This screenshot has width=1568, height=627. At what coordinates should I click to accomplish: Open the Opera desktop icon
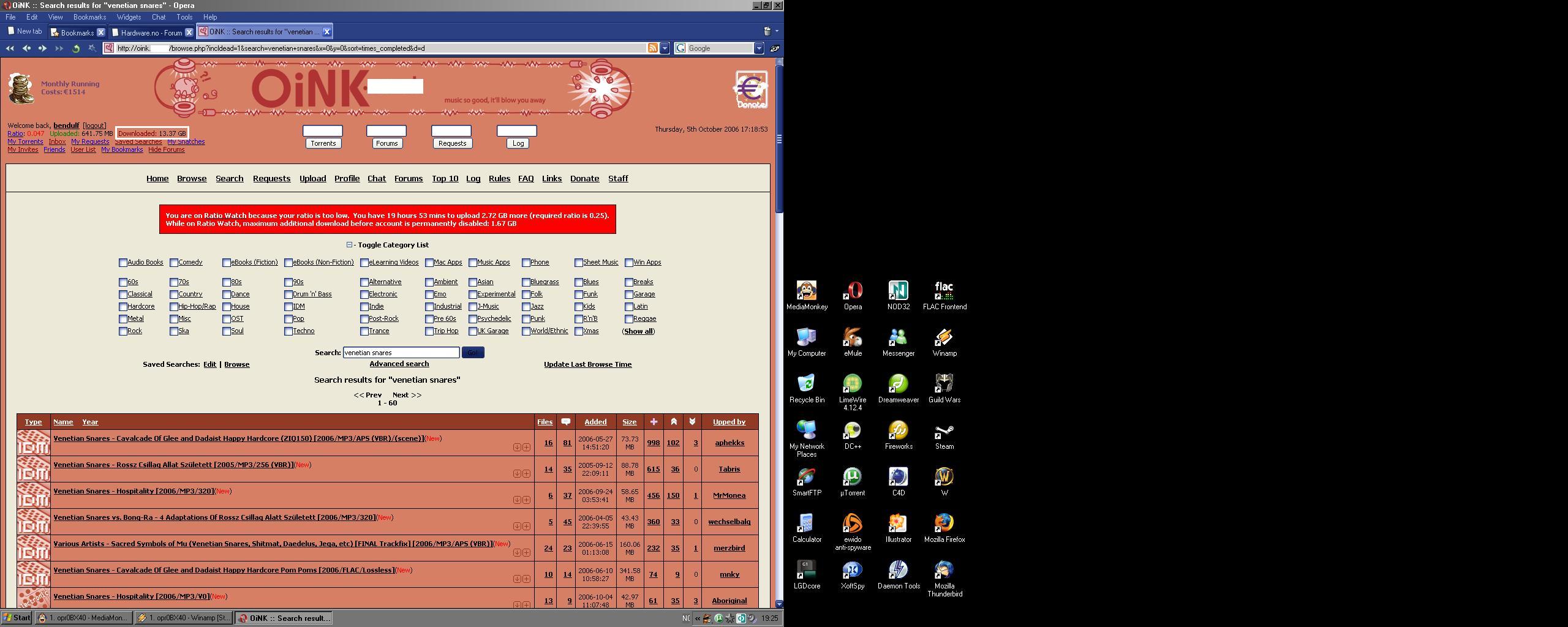click(x=853, y=296)
